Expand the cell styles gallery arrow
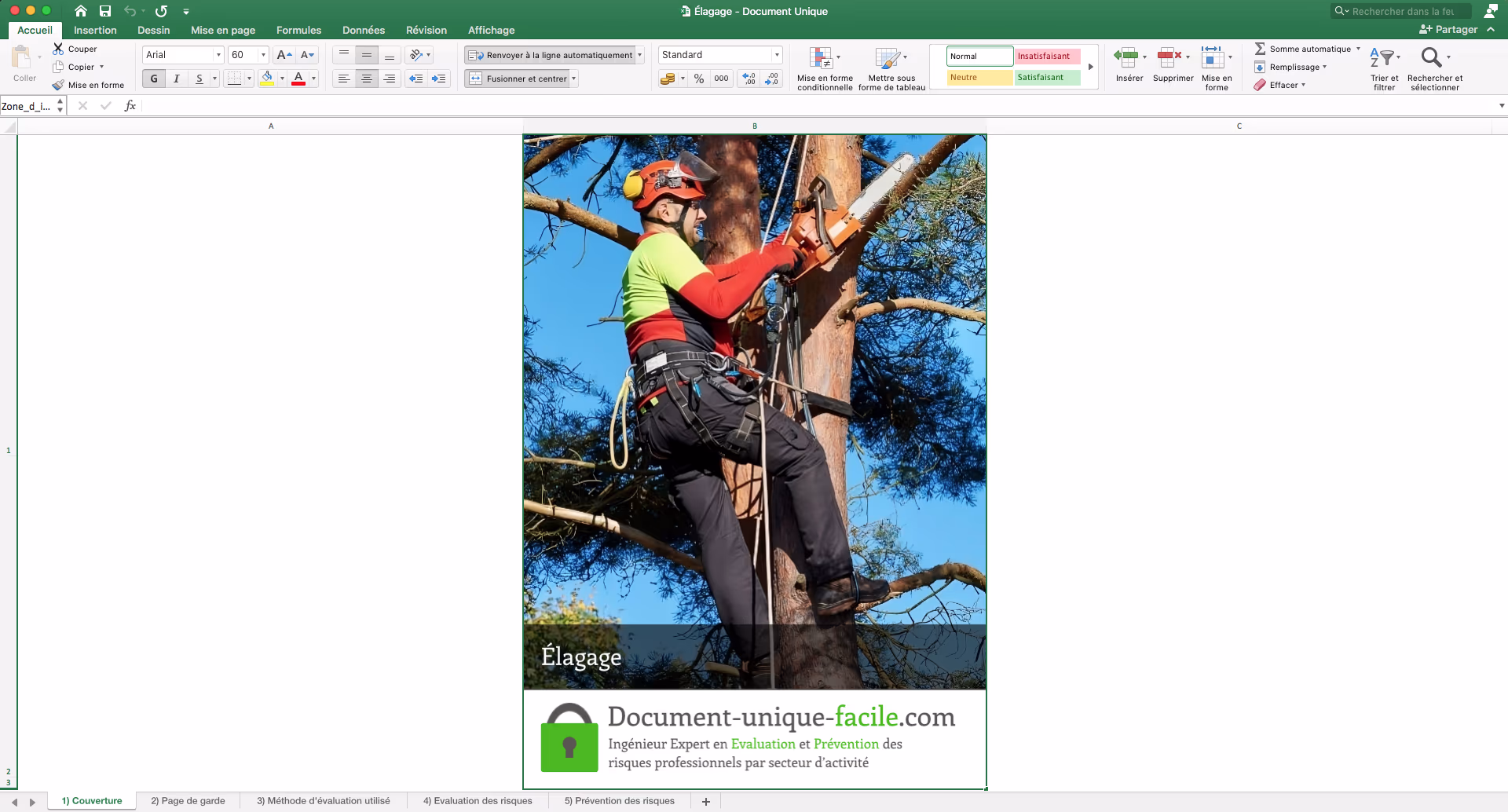The image size is (1508, 812). coord(1091,67)
